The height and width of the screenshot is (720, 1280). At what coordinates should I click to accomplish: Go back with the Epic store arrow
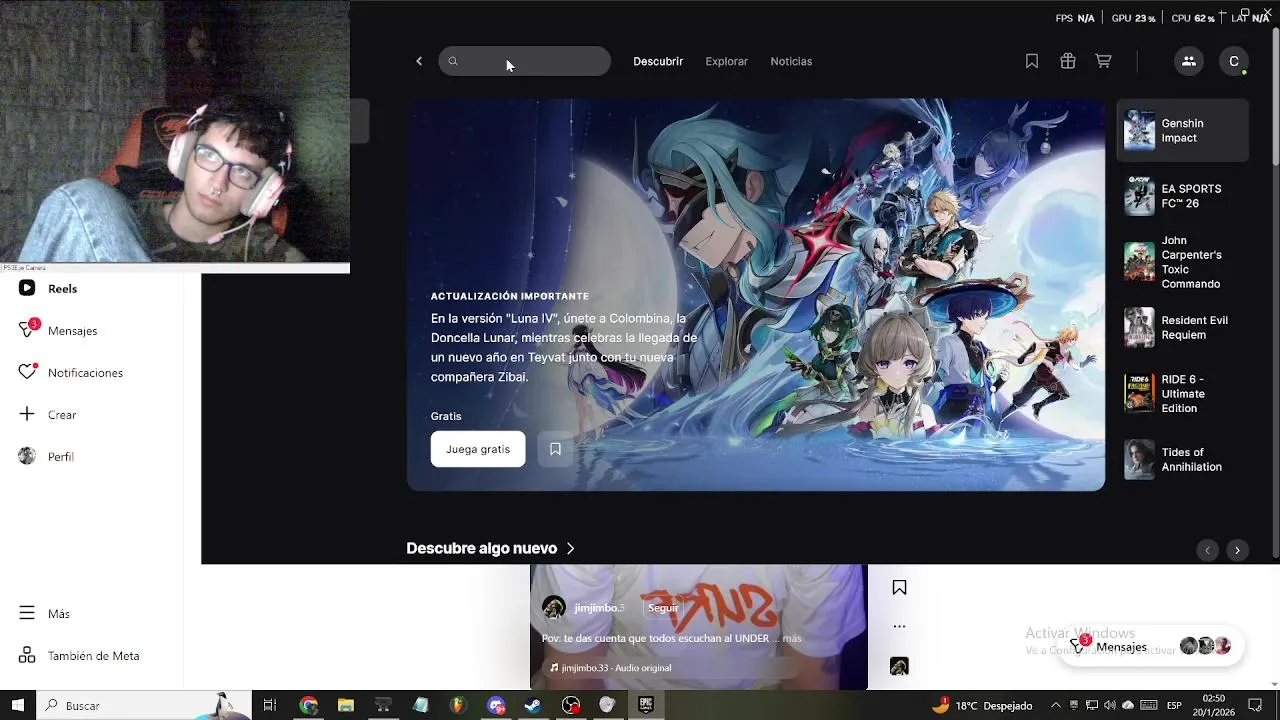pyautogui.click(x=419, y=61)
